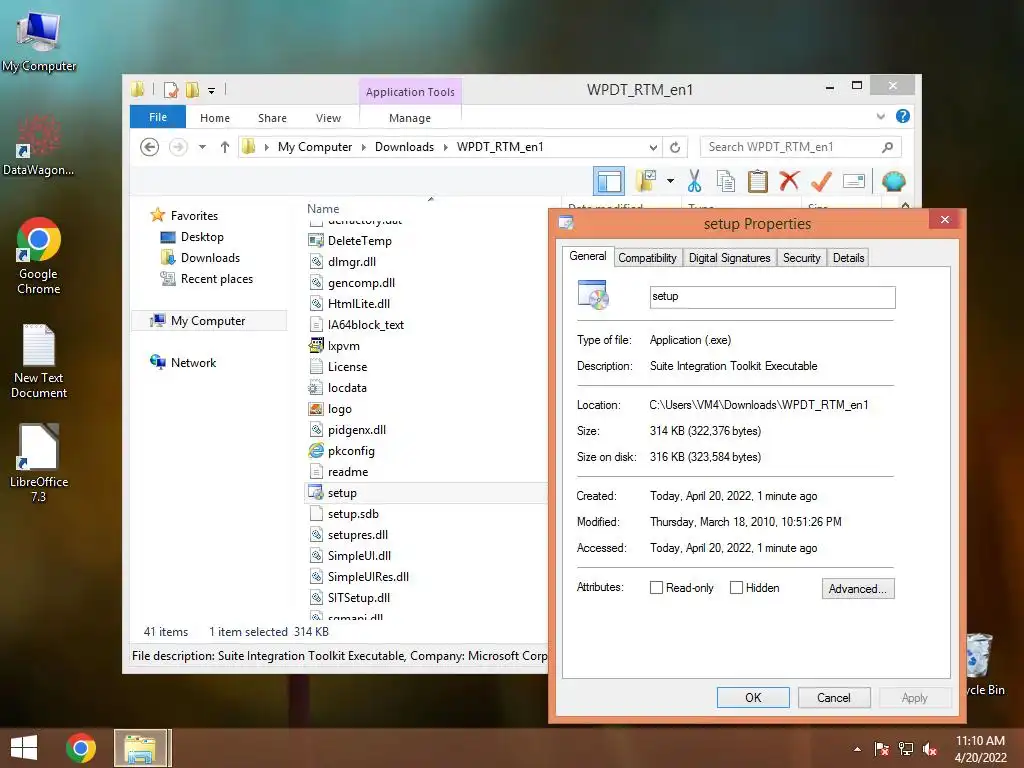Open the Windows Start button

[x=24, y=748]
